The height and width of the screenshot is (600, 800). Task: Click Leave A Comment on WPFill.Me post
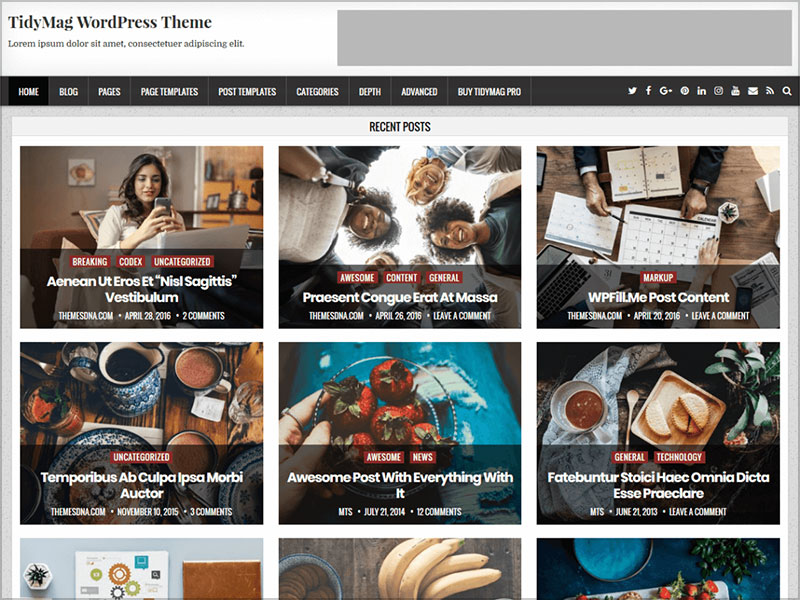click(720, 315)
